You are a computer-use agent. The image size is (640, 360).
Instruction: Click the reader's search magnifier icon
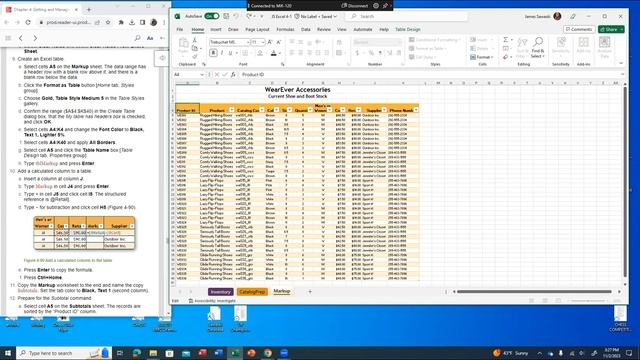coord(137,38)
